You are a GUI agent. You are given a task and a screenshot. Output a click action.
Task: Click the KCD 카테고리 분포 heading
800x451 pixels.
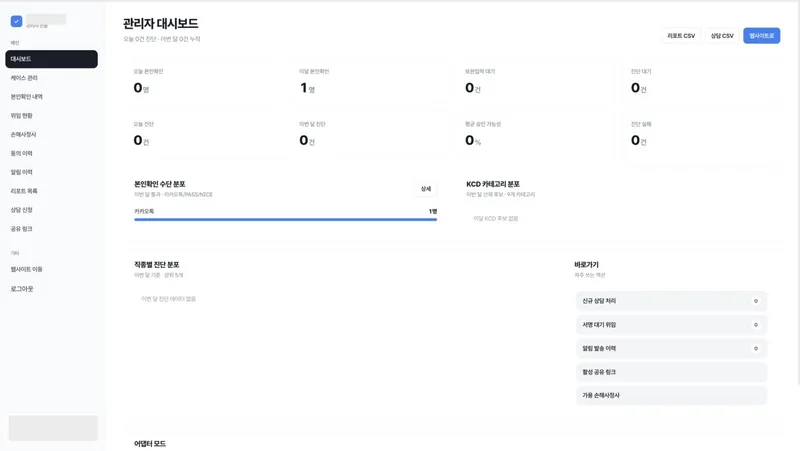pos(493,184)
